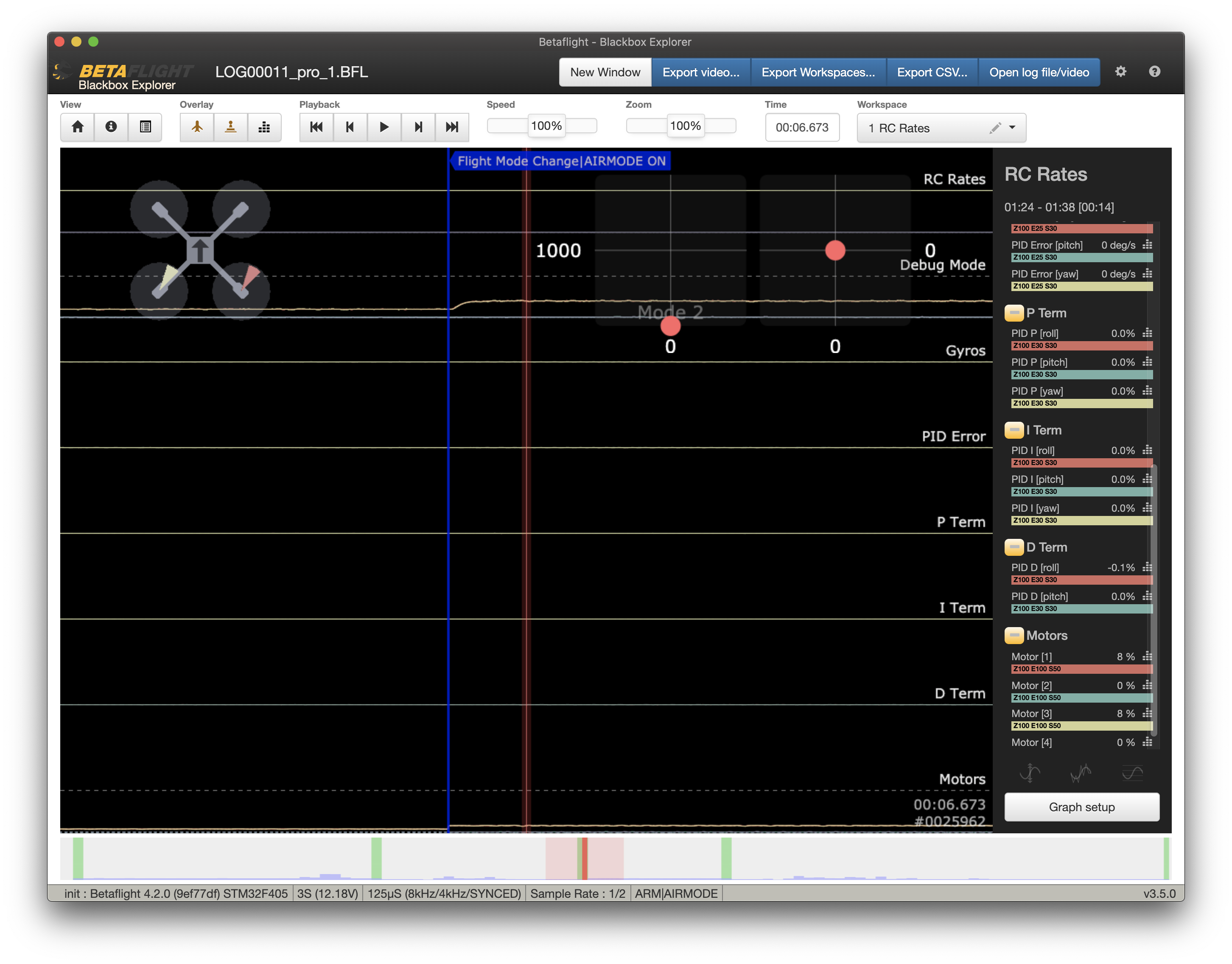Open the Blackbox Explorer settings gear
This screenshot has width=1232, height=964.
(x=1121, y=72)
